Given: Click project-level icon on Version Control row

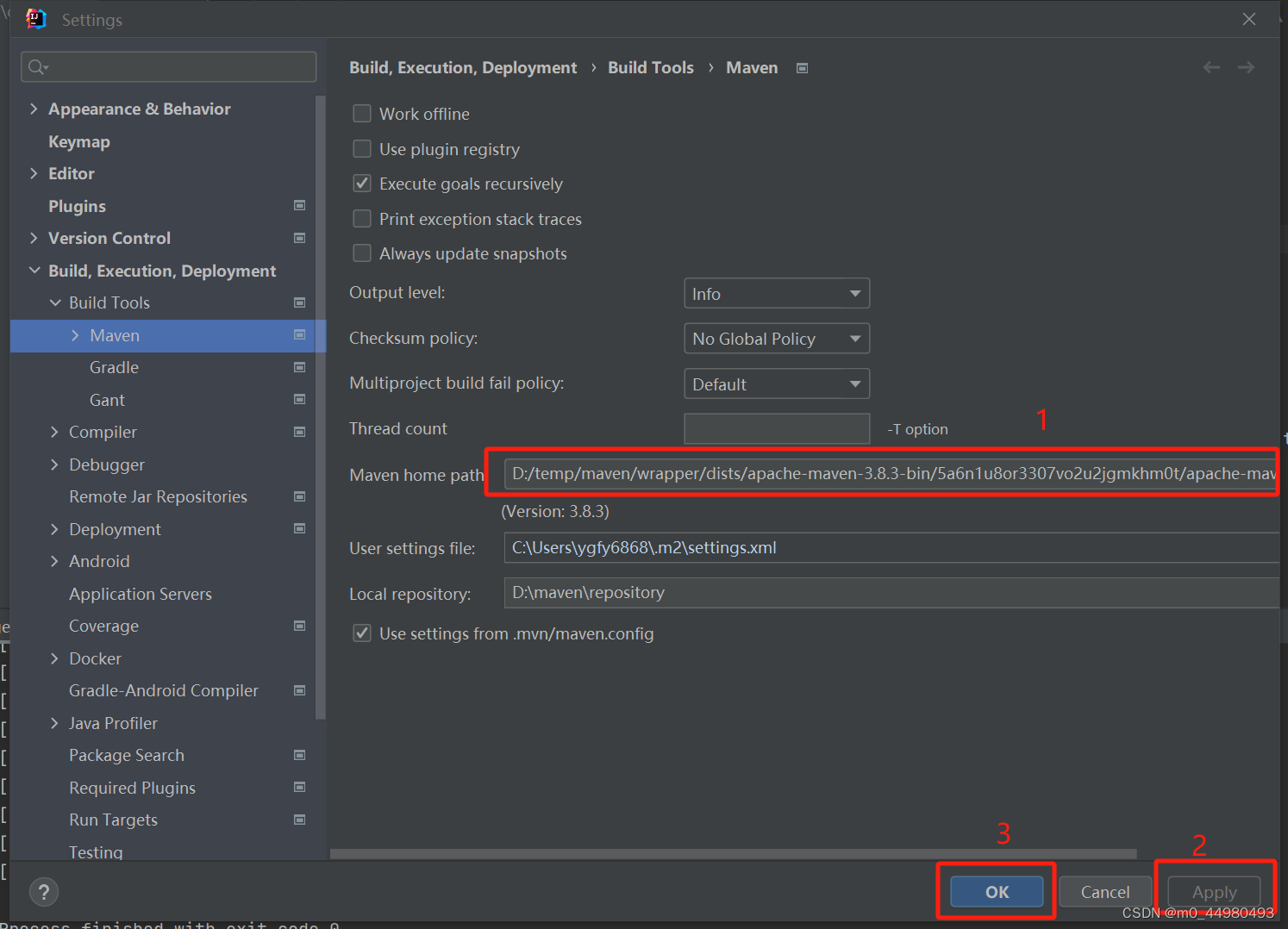Looking at the screenshot, I should pyautogui.click(x=299, y=238).
